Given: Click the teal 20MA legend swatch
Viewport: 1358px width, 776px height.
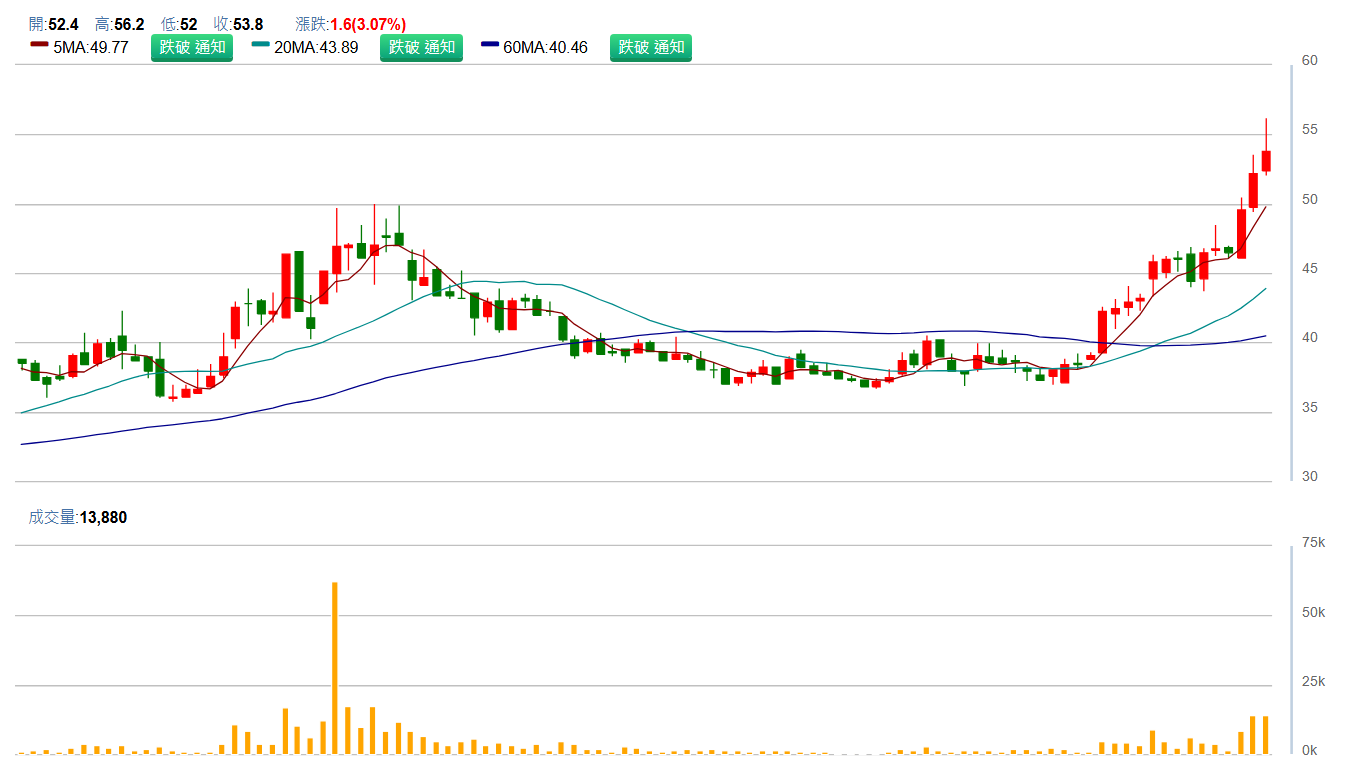Looking at the screenshot, I should click(x=260, y=45).
